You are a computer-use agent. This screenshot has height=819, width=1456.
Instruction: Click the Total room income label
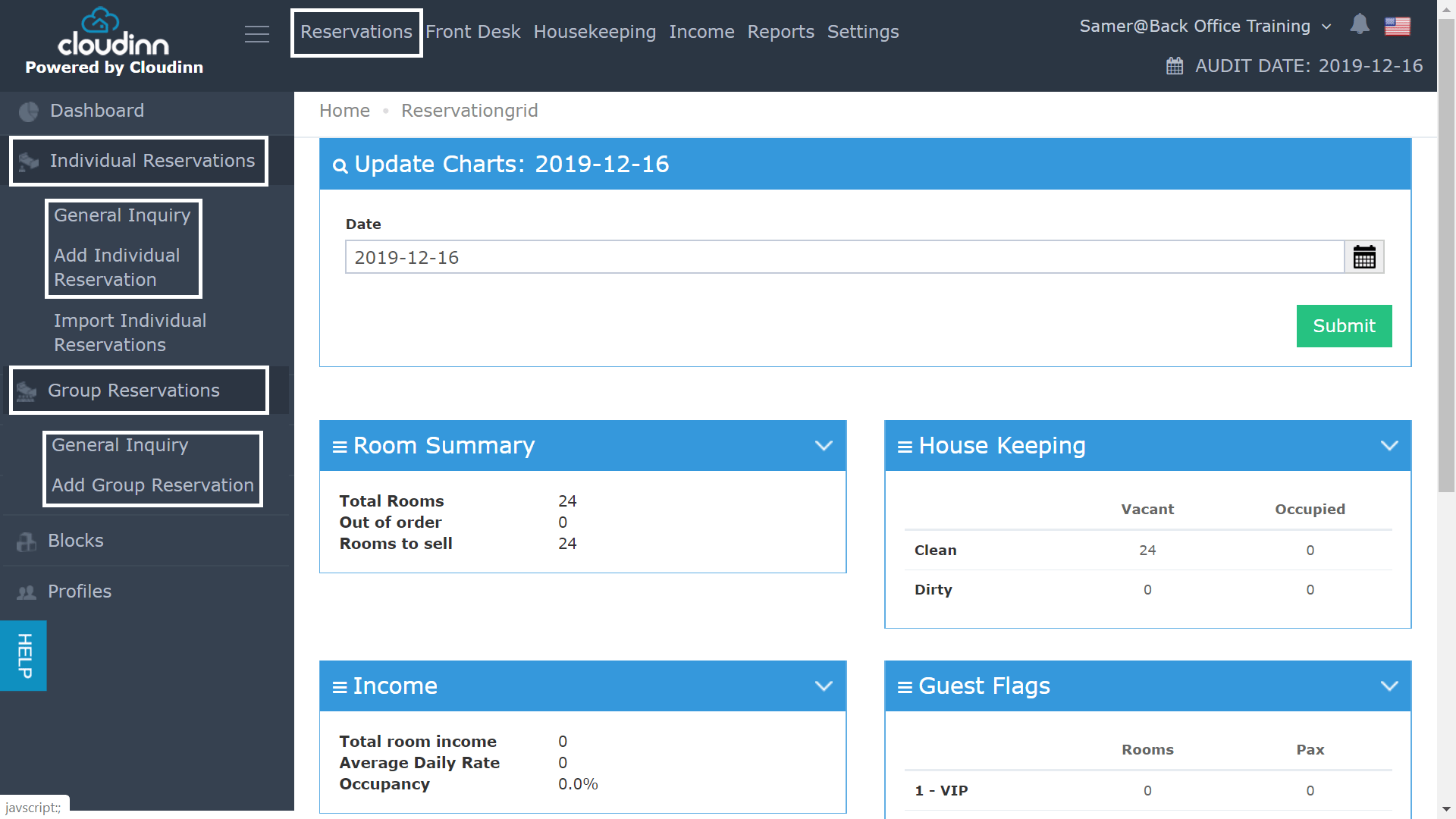coord(418,742)
